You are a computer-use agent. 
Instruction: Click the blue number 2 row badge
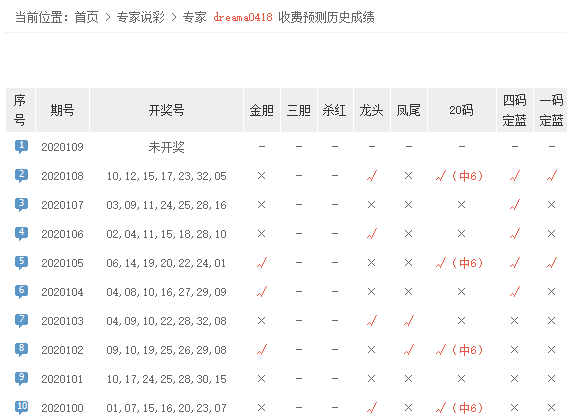[x=21, y=176]
